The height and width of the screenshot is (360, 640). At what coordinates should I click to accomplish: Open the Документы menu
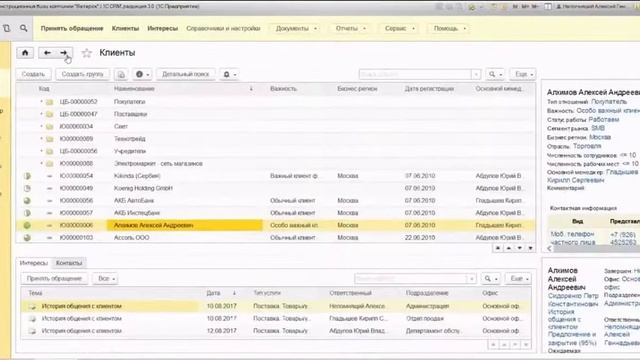pos(296,28)
